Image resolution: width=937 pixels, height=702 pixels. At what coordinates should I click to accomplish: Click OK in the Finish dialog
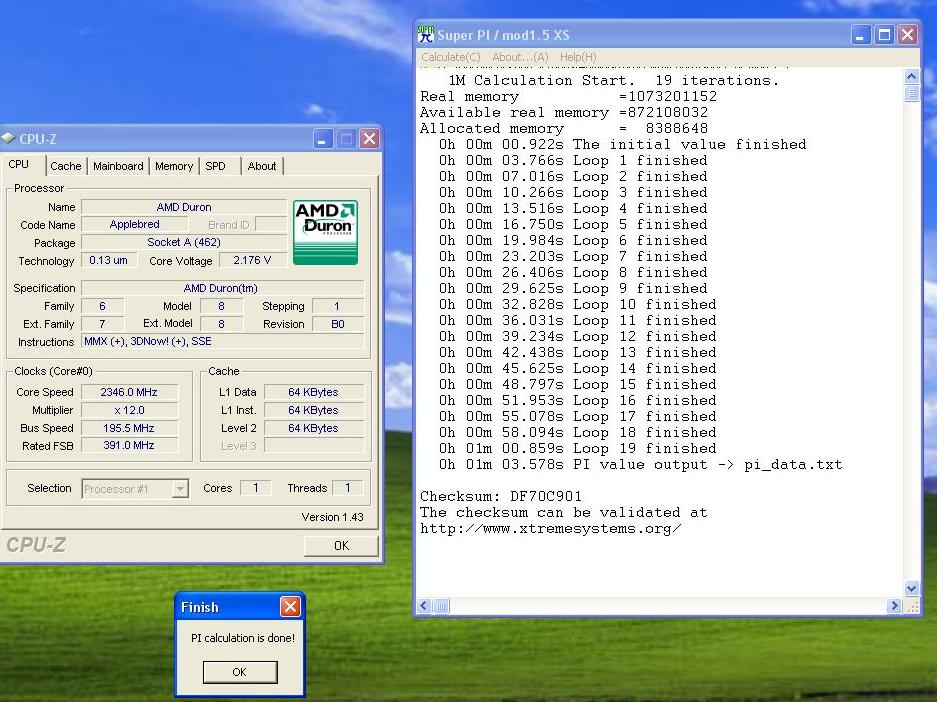[240, 672]
